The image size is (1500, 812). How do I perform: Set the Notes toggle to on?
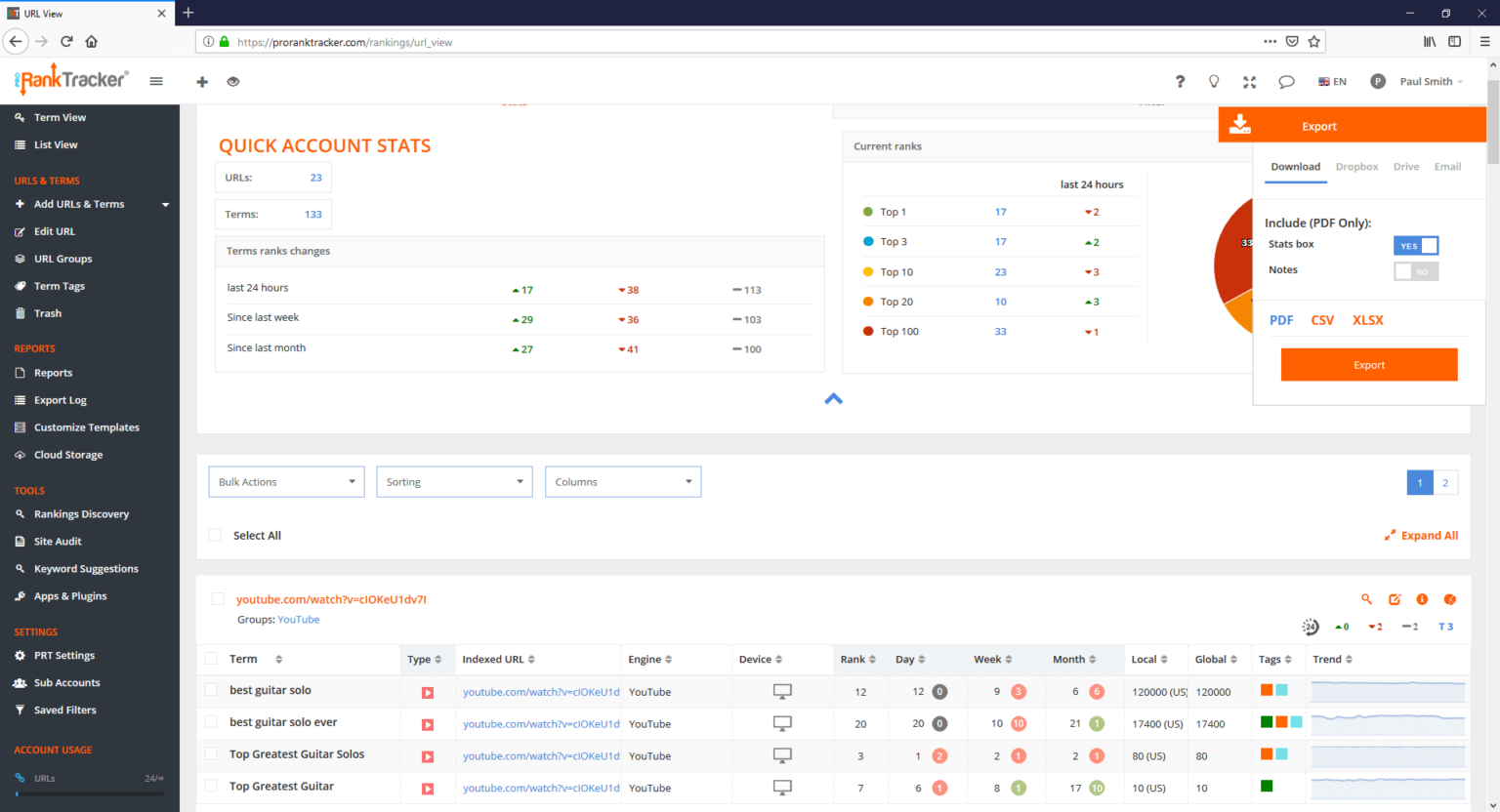[x=1415, y=270]
